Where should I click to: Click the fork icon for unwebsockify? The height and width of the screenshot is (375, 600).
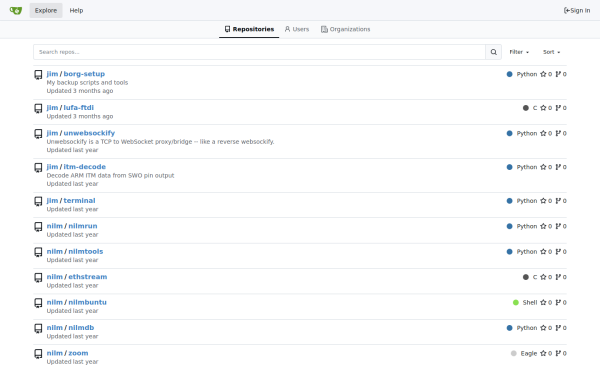(x=558, y=133)
